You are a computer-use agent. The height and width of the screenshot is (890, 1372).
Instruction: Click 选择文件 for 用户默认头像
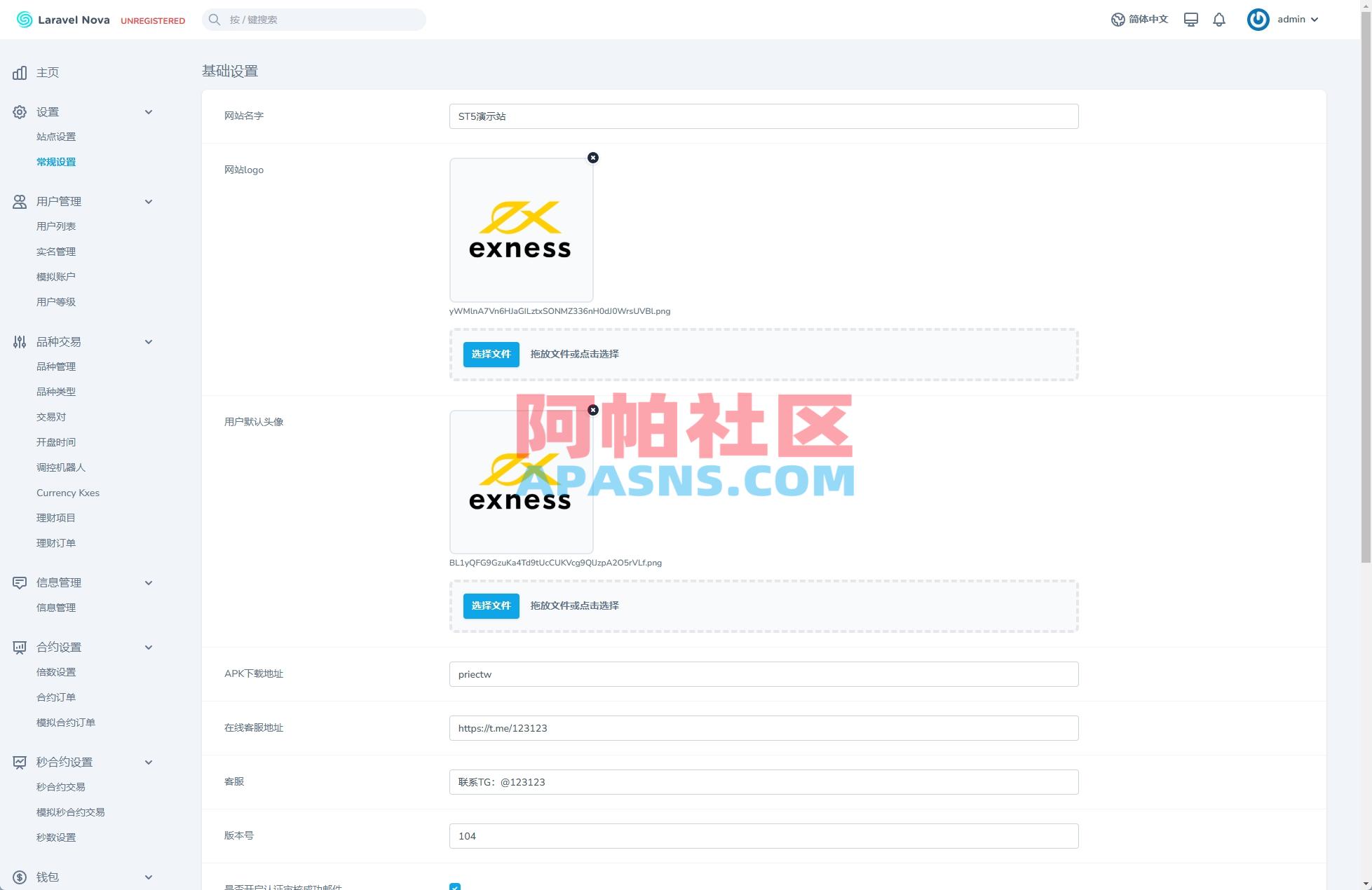[x=491, y=605]
